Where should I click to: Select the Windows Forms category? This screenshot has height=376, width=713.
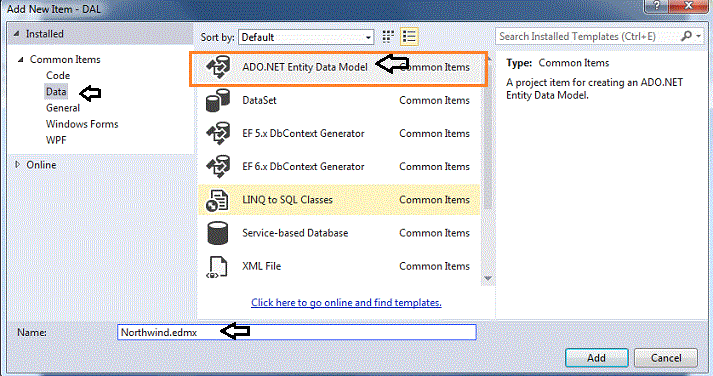(82, 124)
